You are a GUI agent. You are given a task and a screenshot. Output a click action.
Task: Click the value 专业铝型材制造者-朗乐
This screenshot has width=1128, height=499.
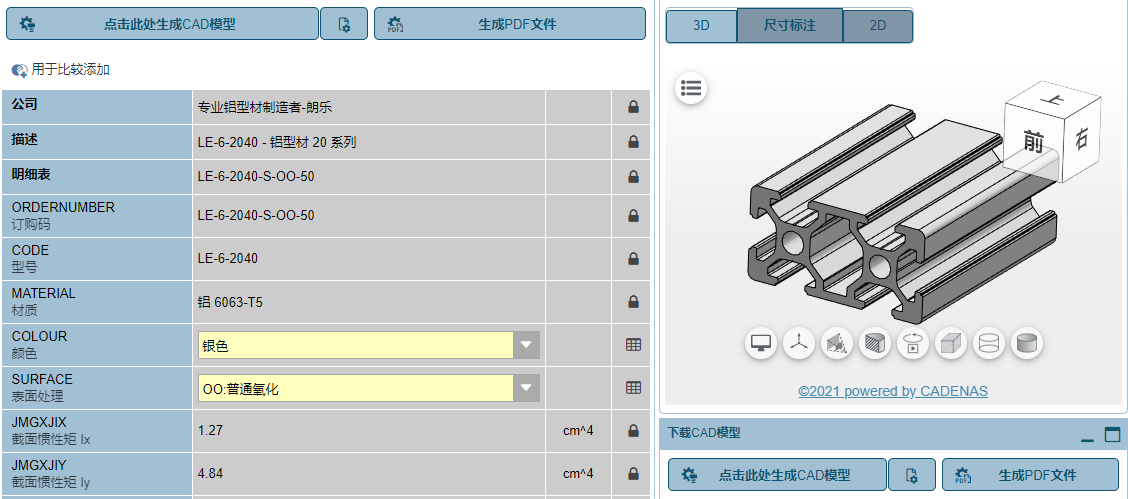click(265, 108)
